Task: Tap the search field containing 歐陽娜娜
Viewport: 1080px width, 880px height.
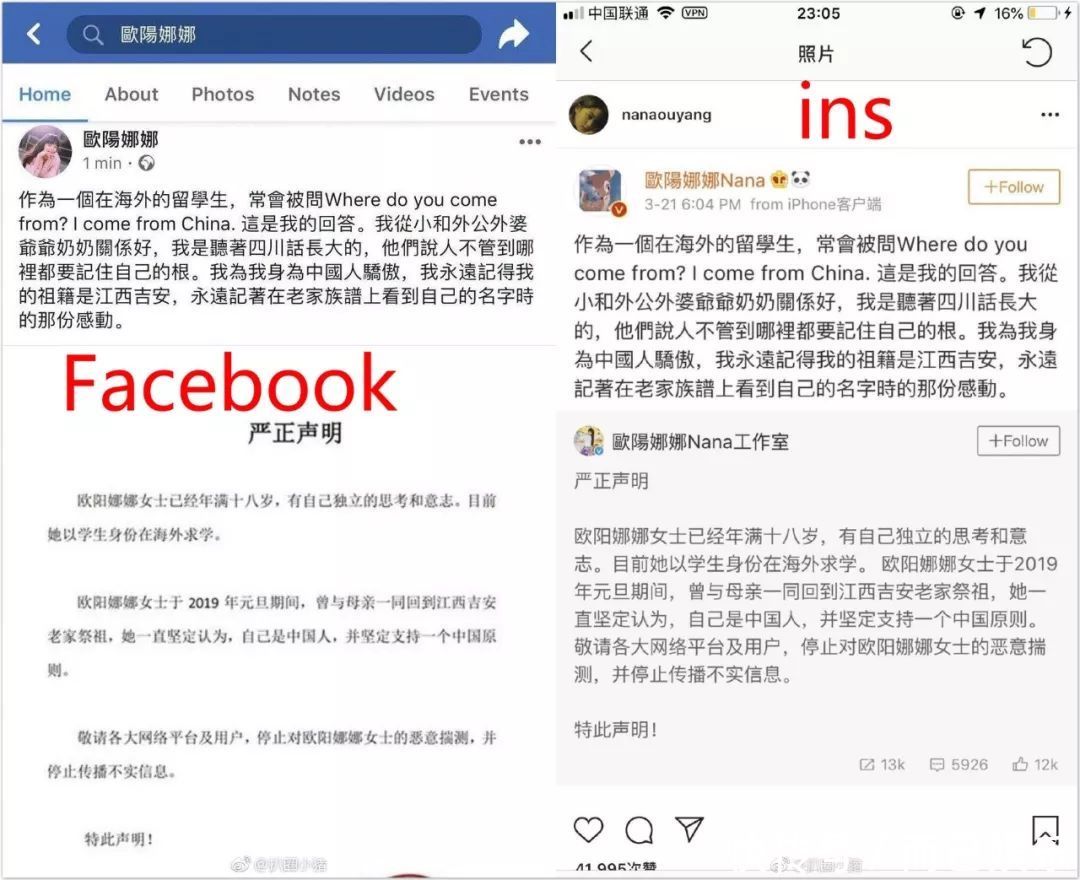Action: [274, 34]
